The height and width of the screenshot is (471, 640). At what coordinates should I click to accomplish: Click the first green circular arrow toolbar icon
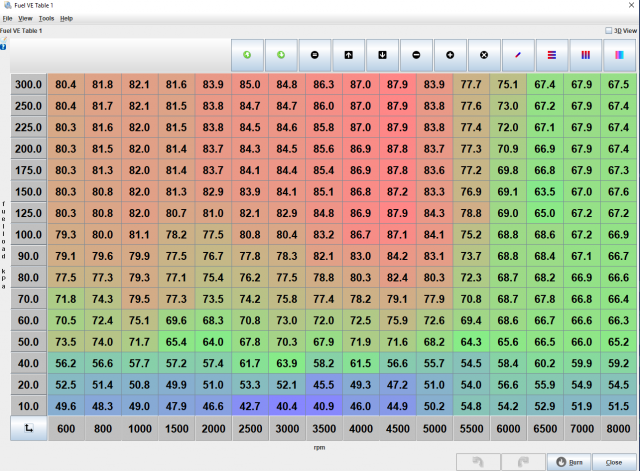(247, 54)
